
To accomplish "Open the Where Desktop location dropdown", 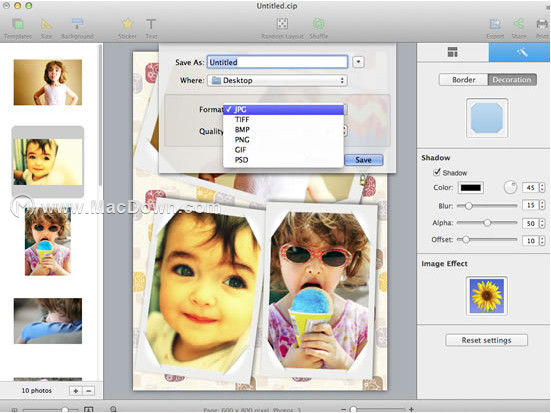I will click(x=277, y=80).
